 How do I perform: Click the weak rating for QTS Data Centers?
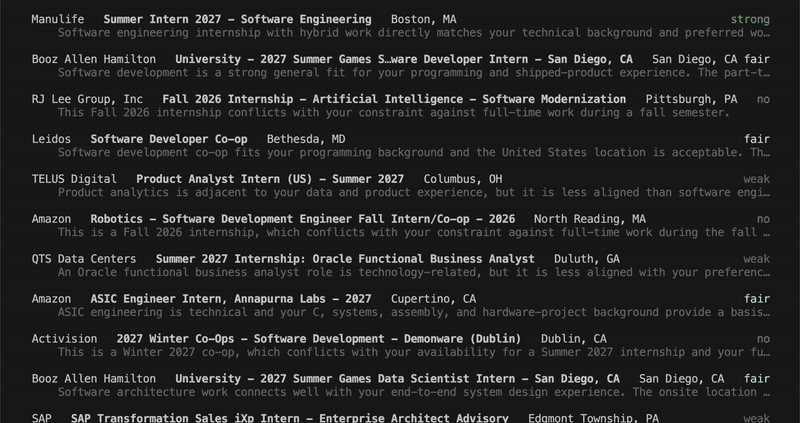coord(757,259)
